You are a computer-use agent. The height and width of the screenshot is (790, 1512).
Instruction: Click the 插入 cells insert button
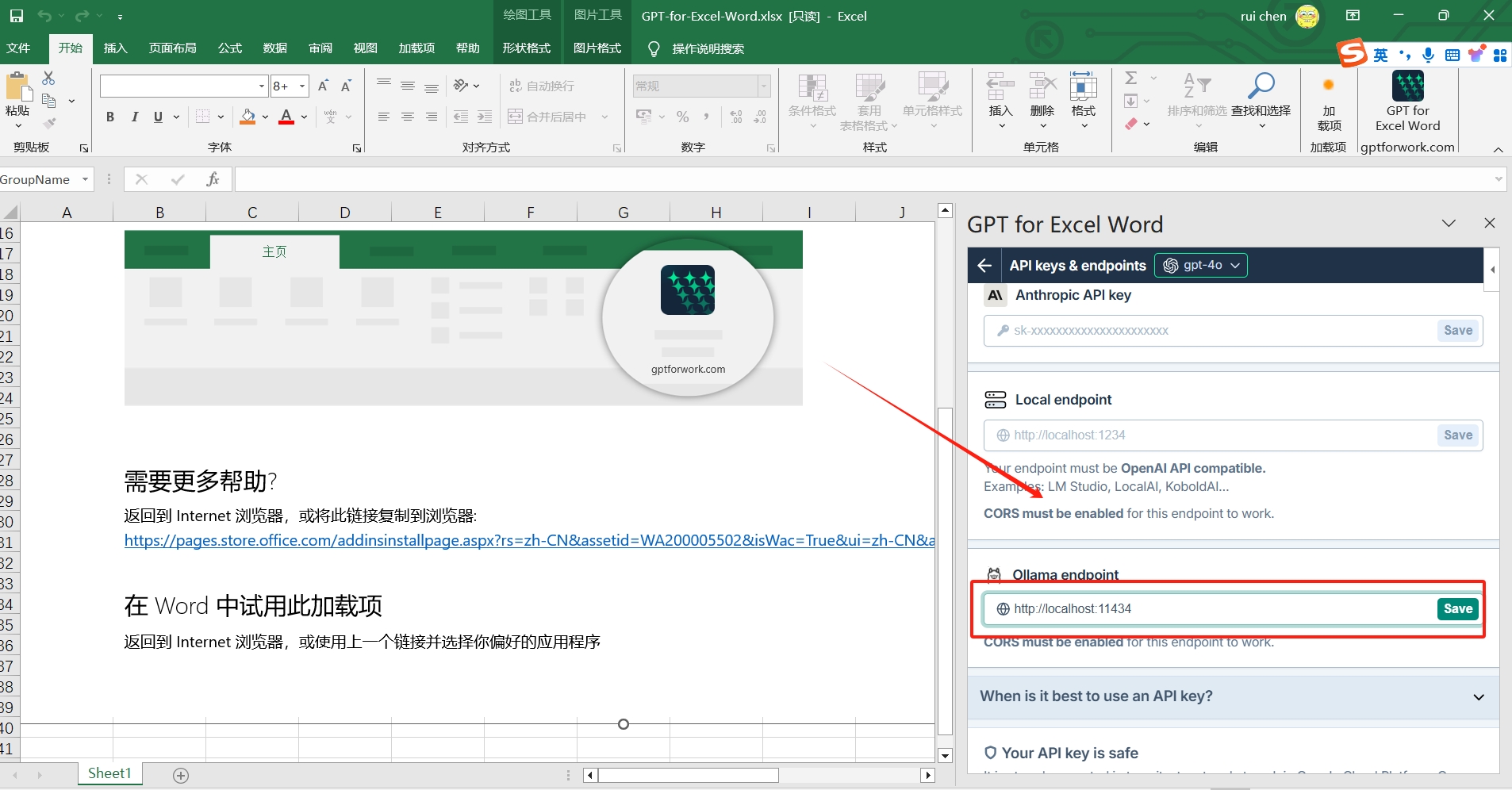(1001, 101)
